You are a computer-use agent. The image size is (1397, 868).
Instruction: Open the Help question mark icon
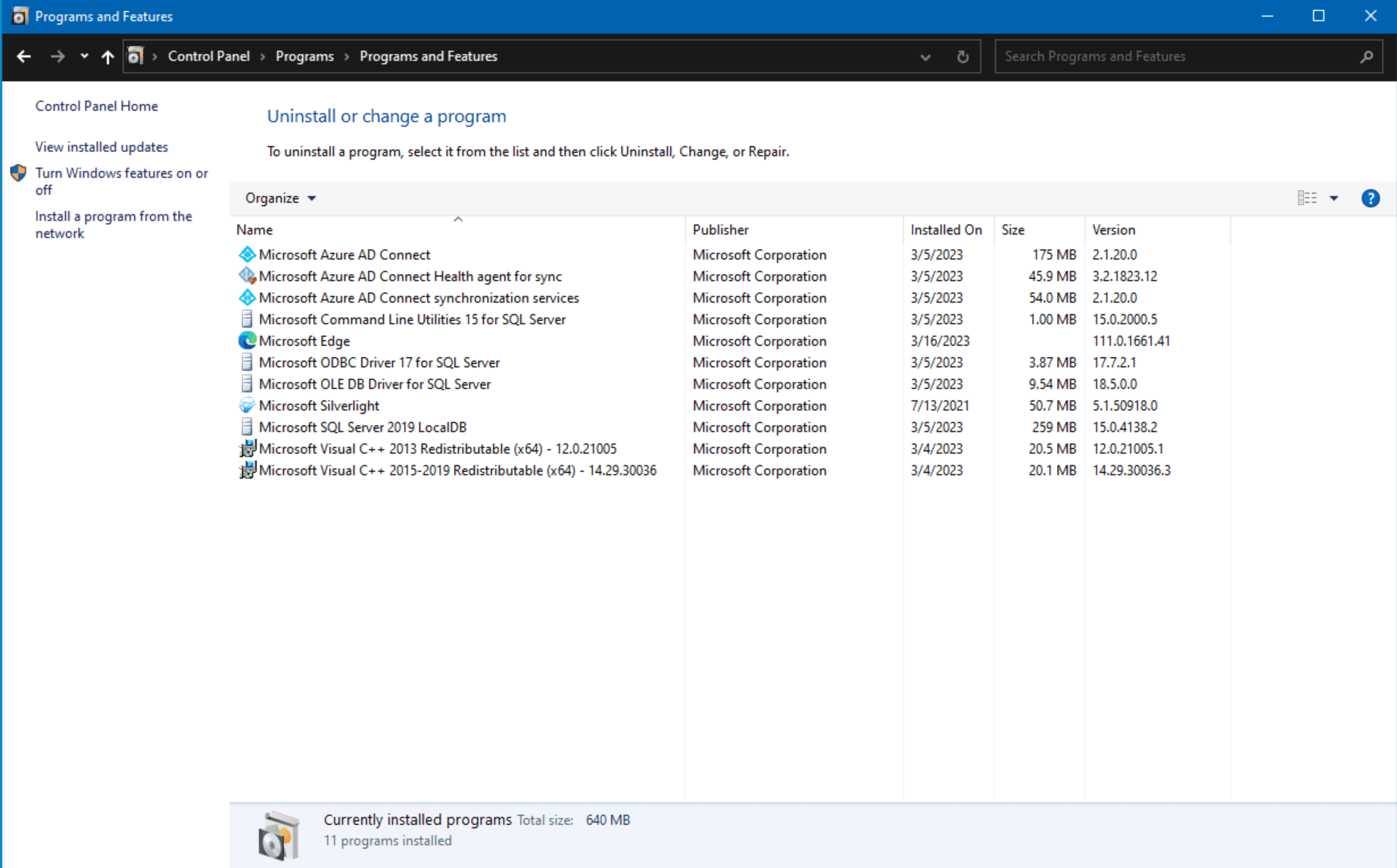point(1370,198)
